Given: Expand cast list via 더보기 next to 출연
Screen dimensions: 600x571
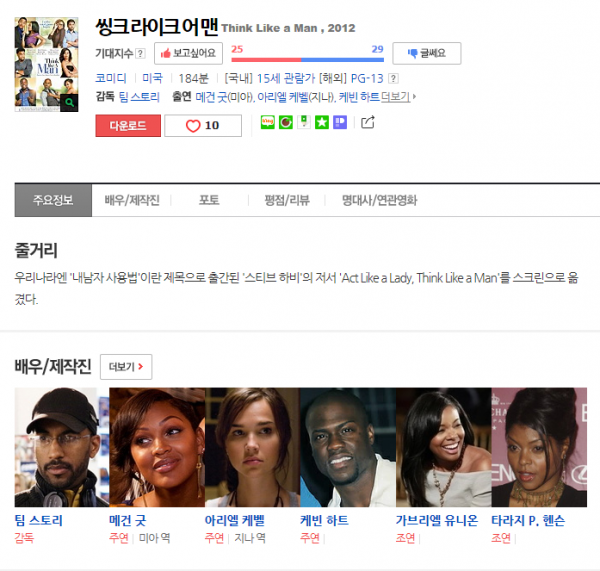Looking at the screenshot, I should [x=398, y=97].
